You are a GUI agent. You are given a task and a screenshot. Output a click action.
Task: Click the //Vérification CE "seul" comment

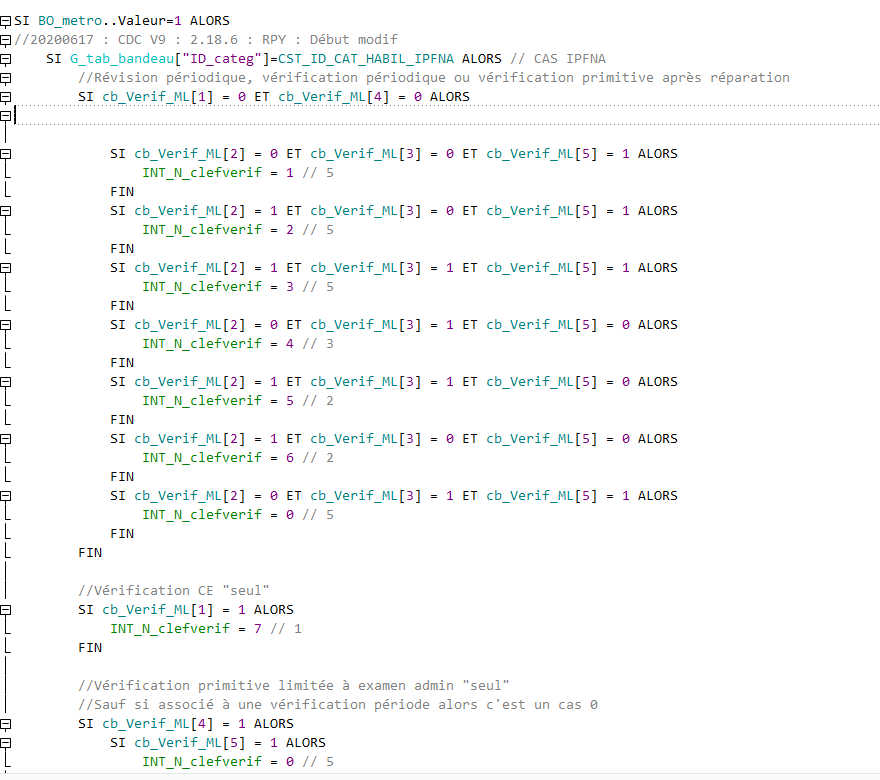(174, 591)
